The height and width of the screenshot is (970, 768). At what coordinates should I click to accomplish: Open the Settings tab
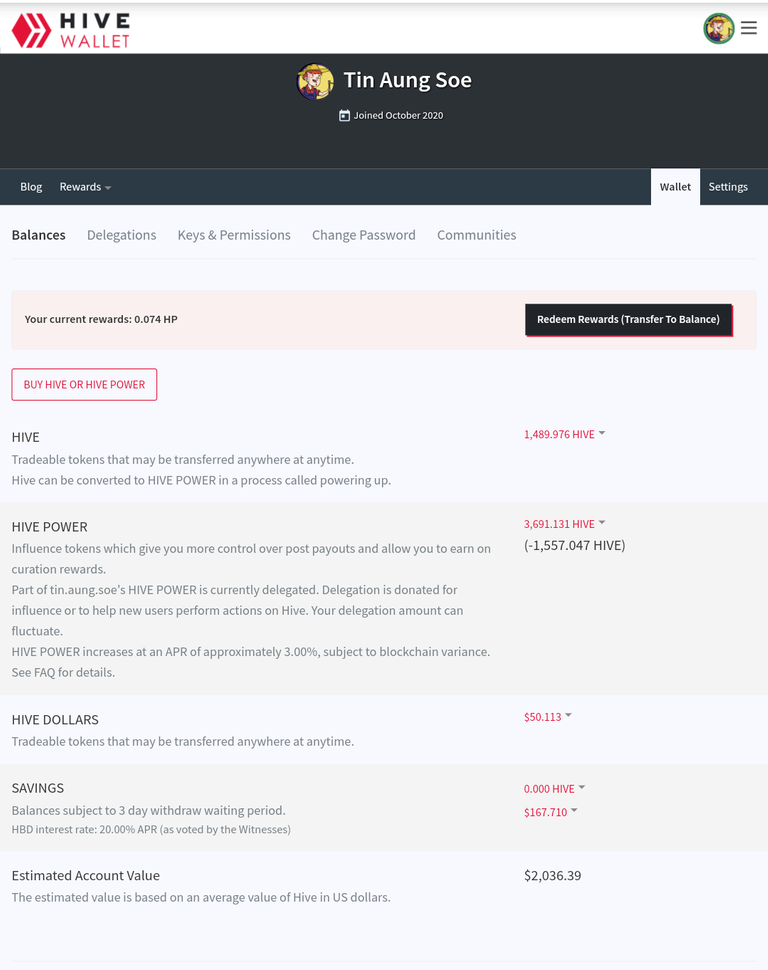pos(728,187)
